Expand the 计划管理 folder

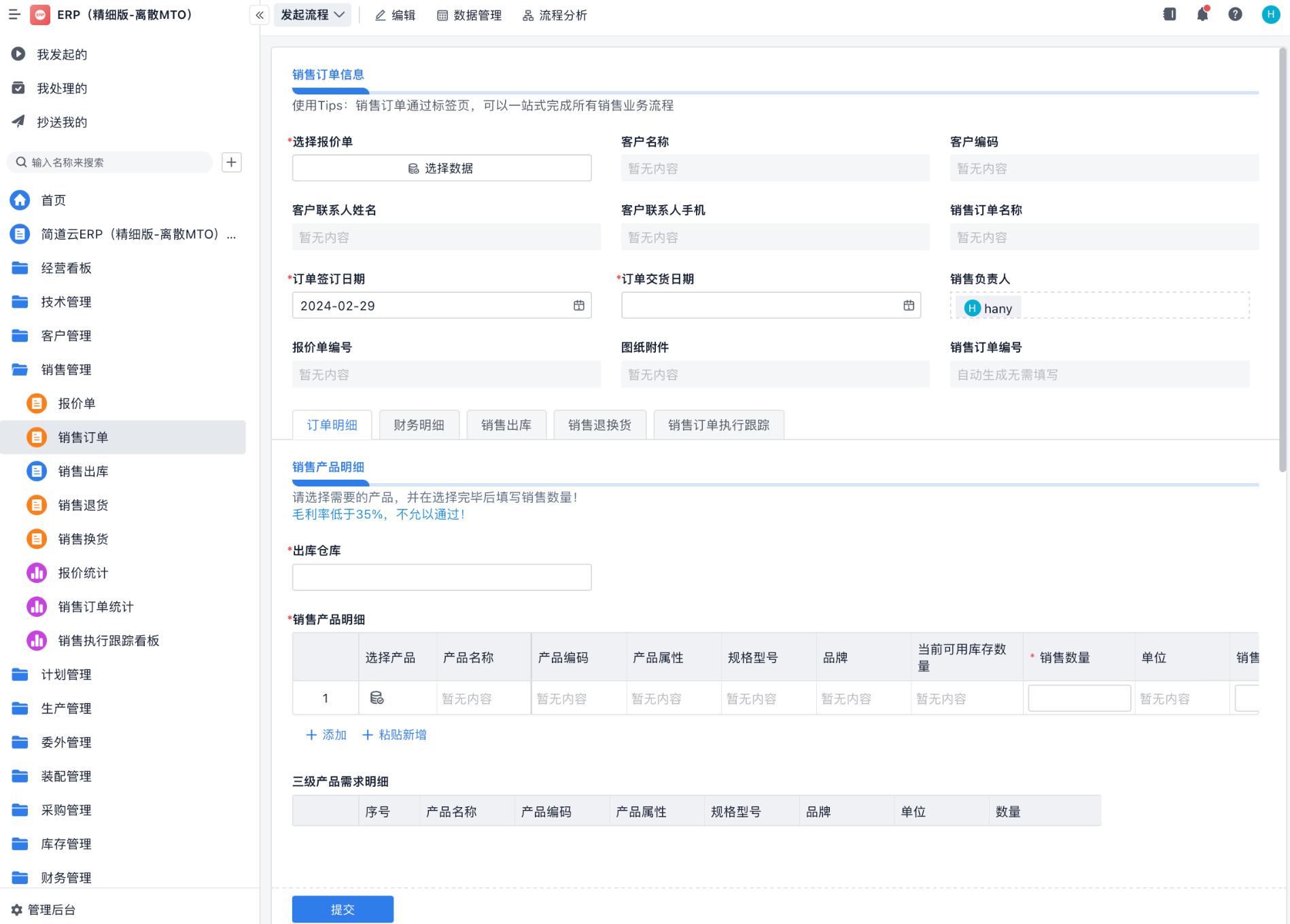tap(66, 675)
